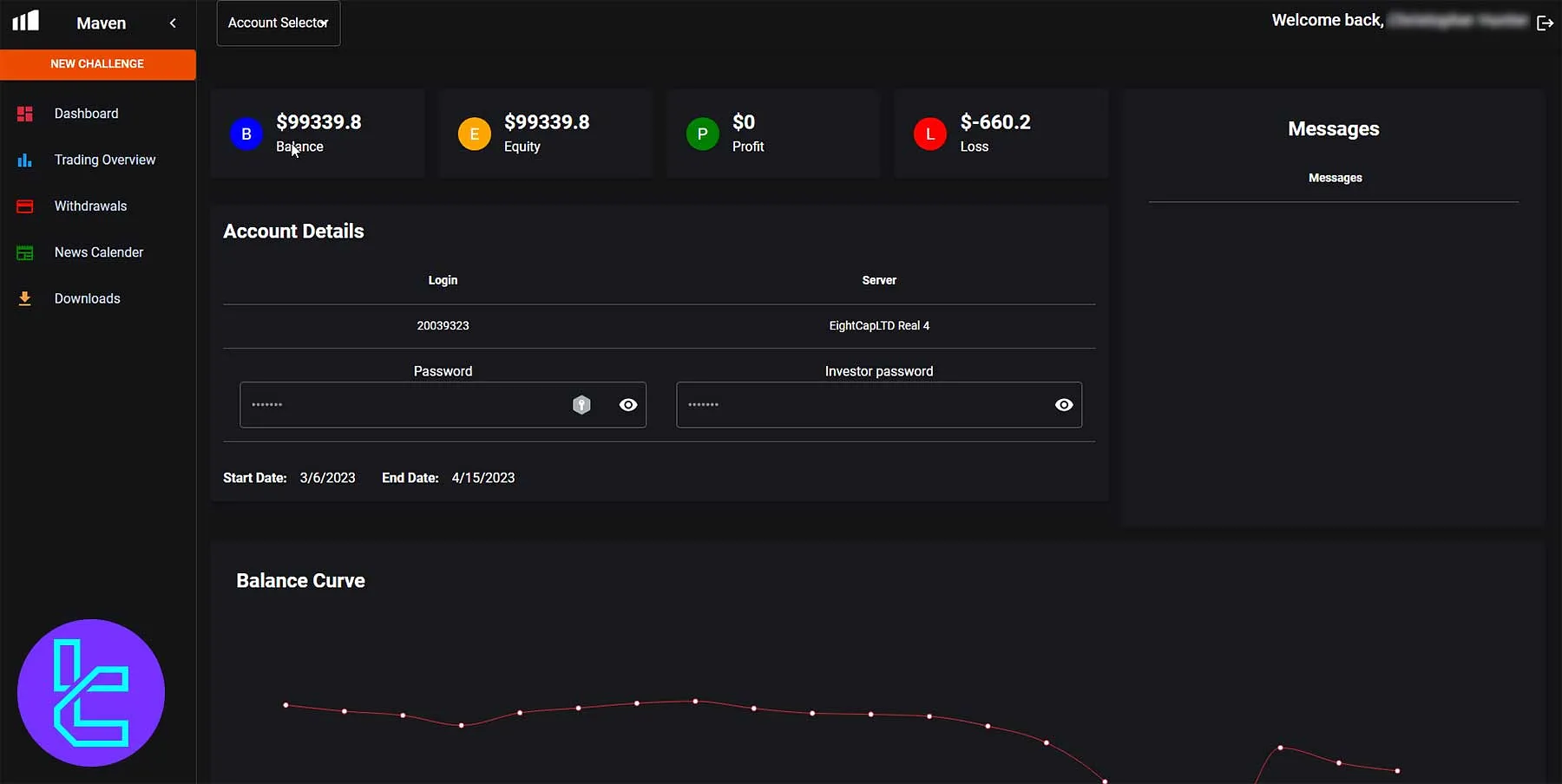This screenshot has height=784, width=1562.
Task: Show the Investor password value
Action: [x=1063, y=404]
